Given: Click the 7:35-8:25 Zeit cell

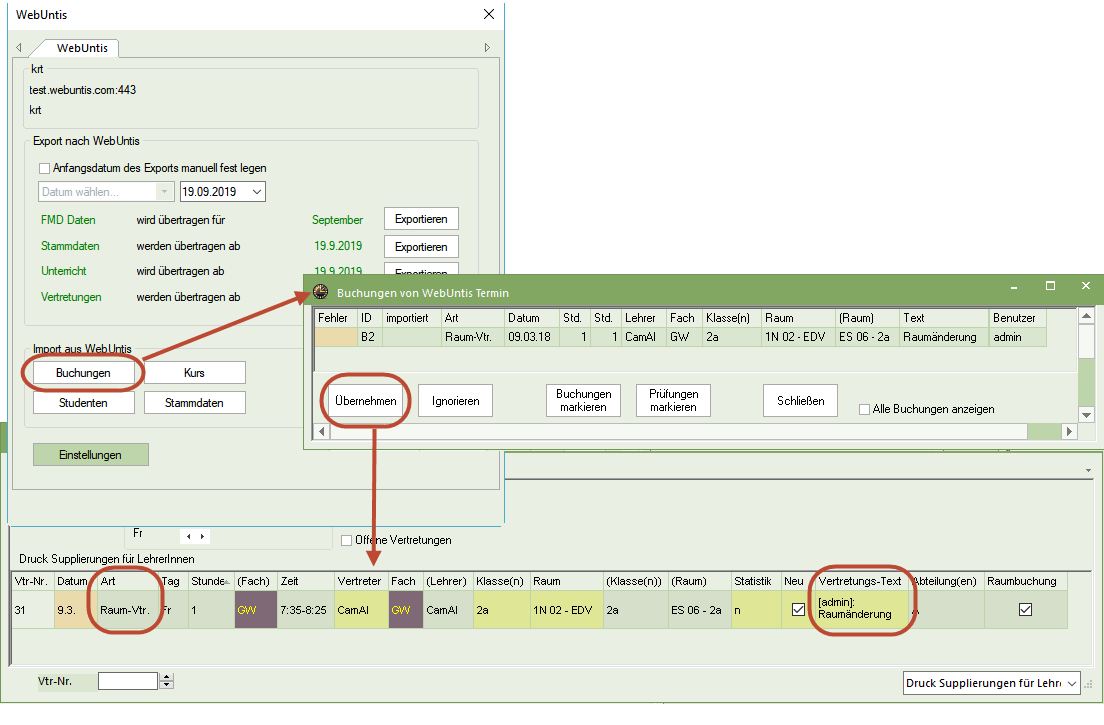Looking at the screenshot, I should click(305, 610).
